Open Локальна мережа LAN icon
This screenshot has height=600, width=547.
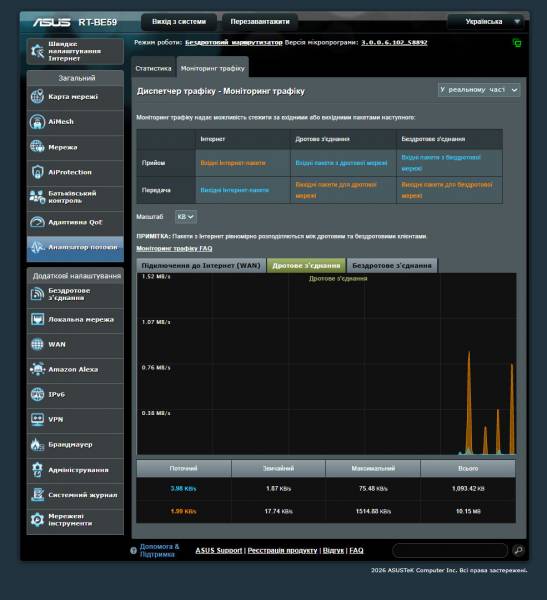(38, 319)
